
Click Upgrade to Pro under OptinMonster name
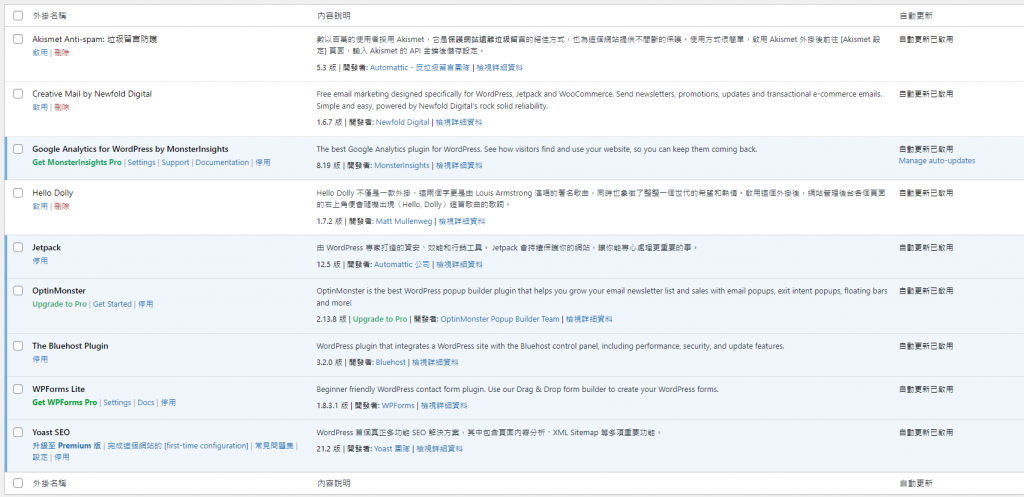click(x=59, y=304)
